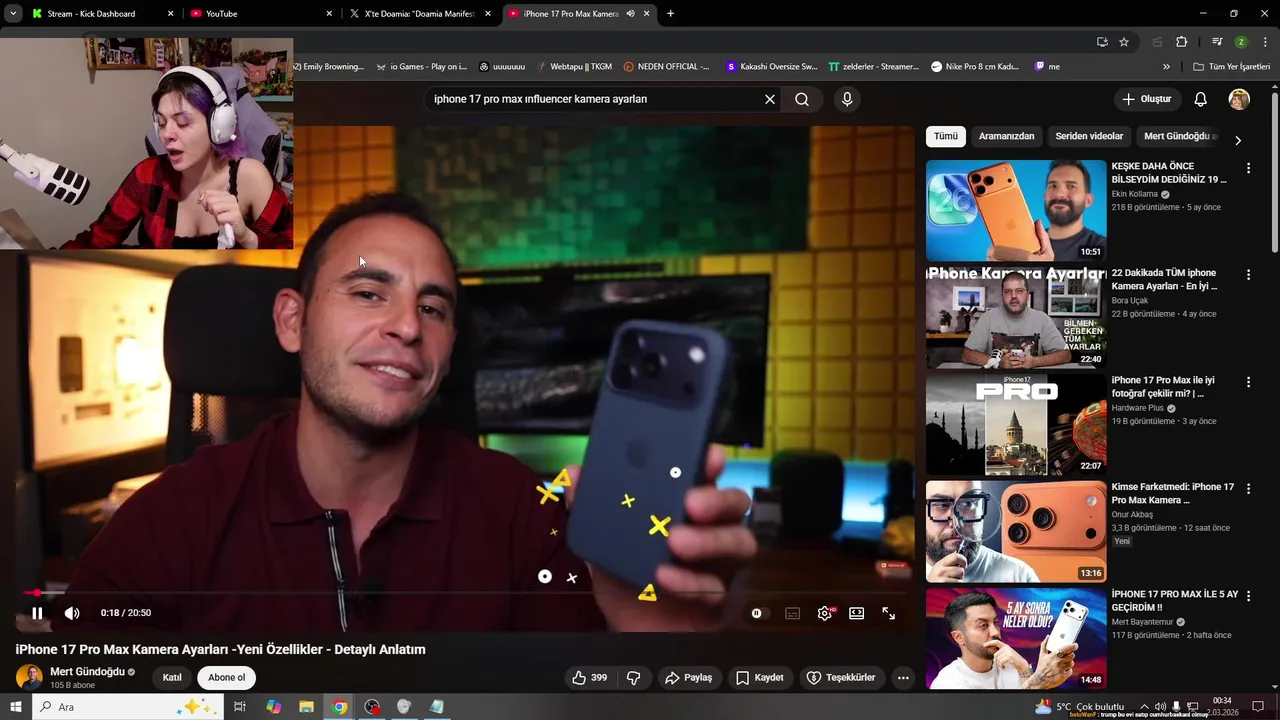Open the Onur Akbaş 13:16 video thumbnail
The height and width of the screenshot is (720, 1280).
(1016, 531)
